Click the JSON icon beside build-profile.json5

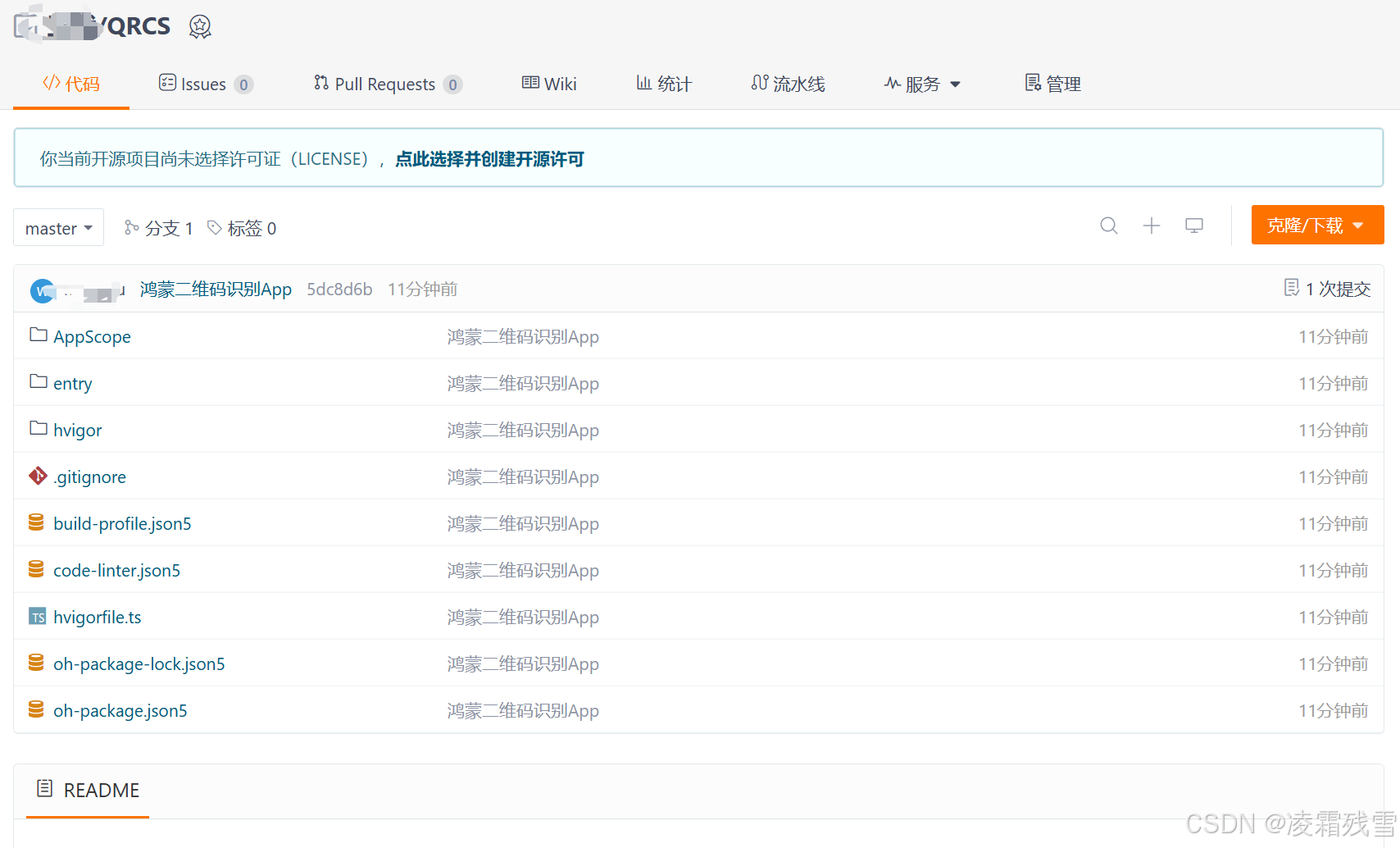point(36,522)
